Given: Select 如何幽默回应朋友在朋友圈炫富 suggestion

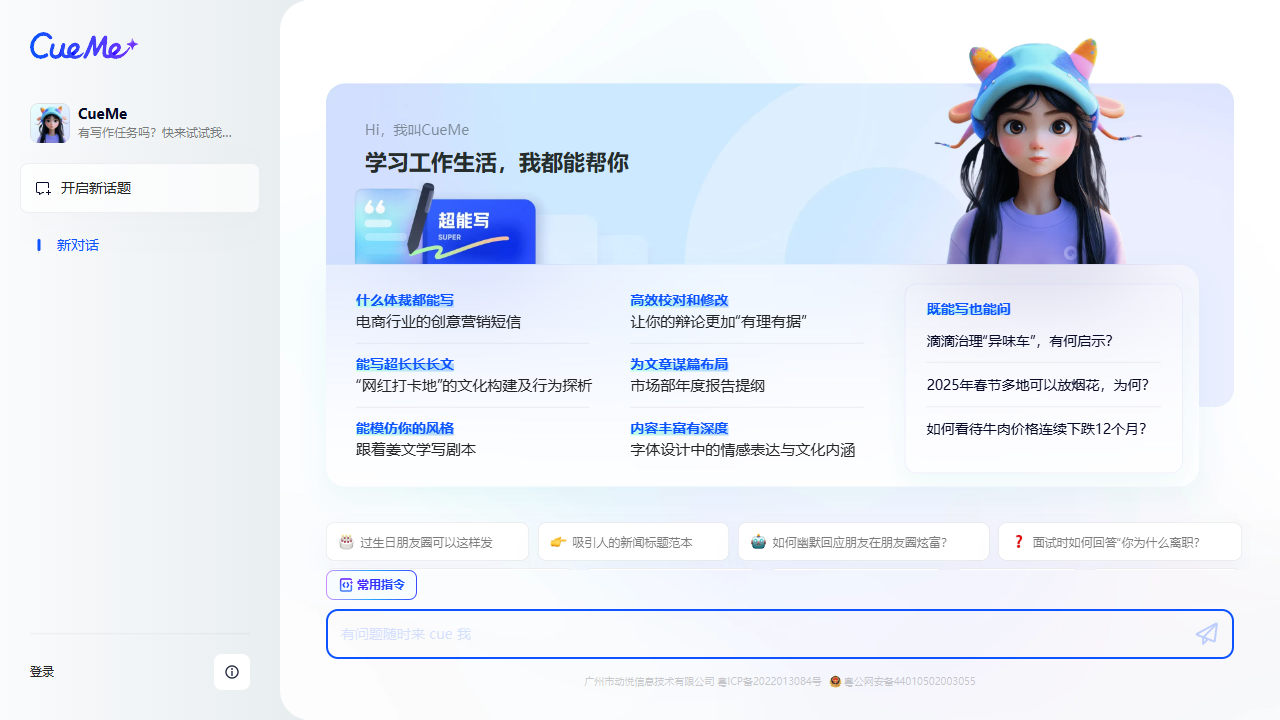Looking at the screenshot, I should [x=859, y=542].
